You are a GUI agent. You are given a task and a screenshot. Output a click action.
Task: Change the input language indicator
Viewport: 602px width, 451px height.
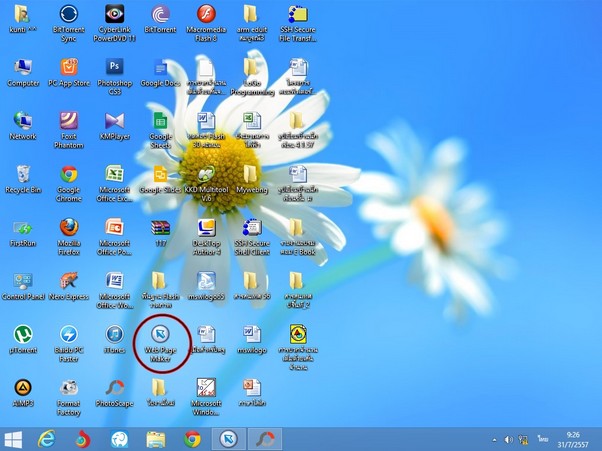coord(543,438)
